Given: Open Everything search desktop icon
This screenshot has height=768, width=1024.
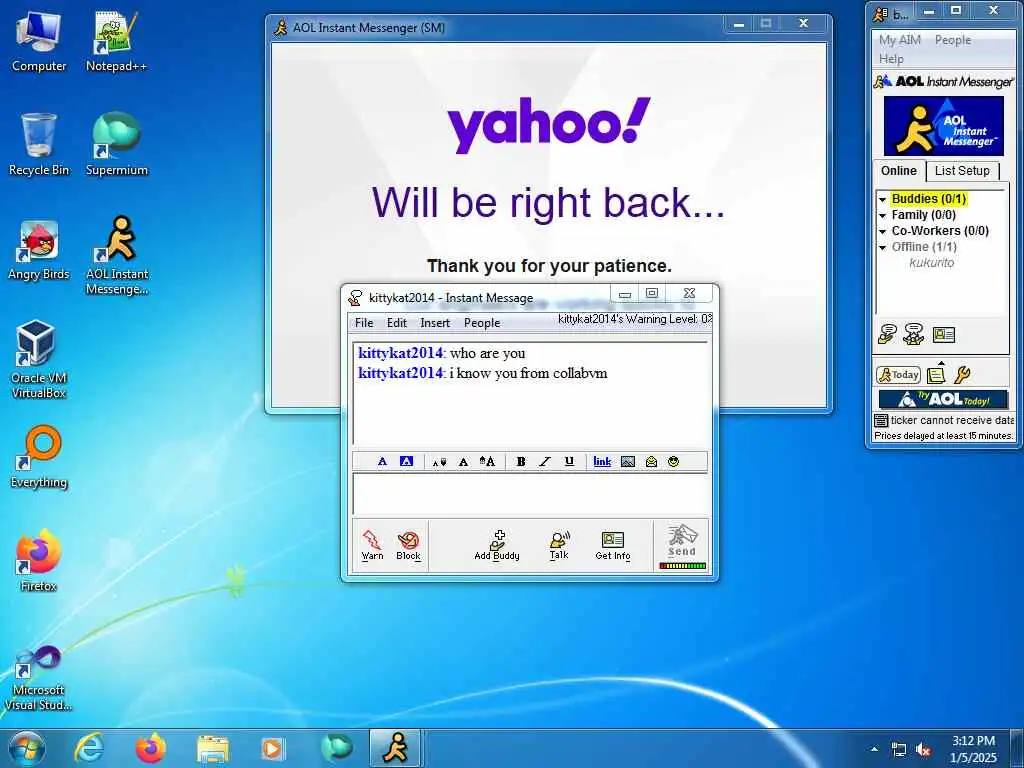Looking at the screenshot, I should tap(39, 456).
